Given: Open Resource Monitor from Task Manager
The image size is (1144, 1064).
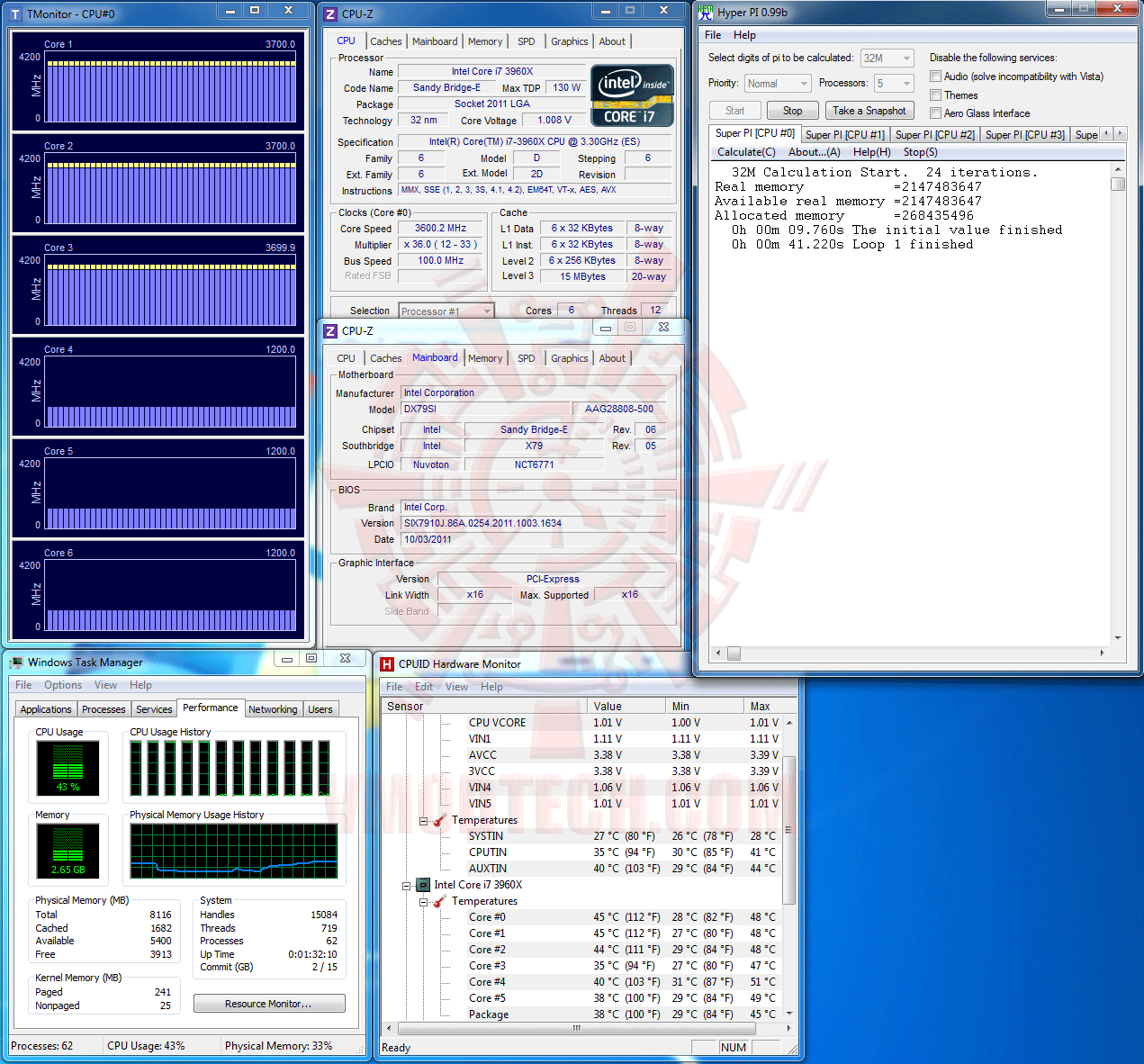Looking at the screenshot, I should [x=269, y=1004].
